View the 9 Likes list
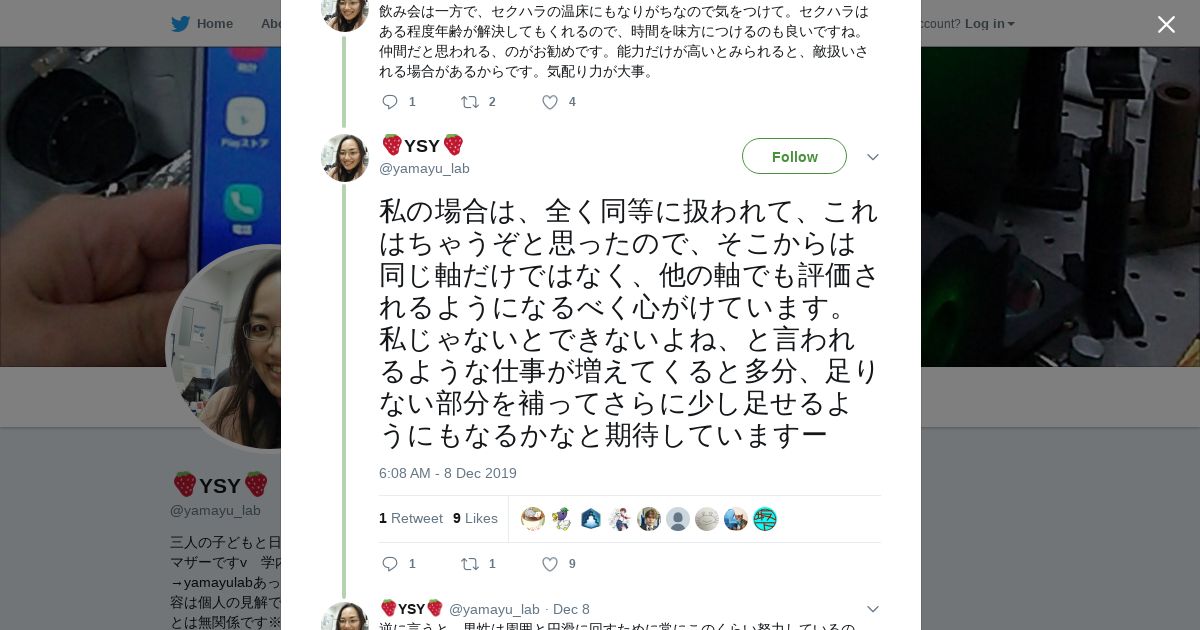 tap(475, 518)
